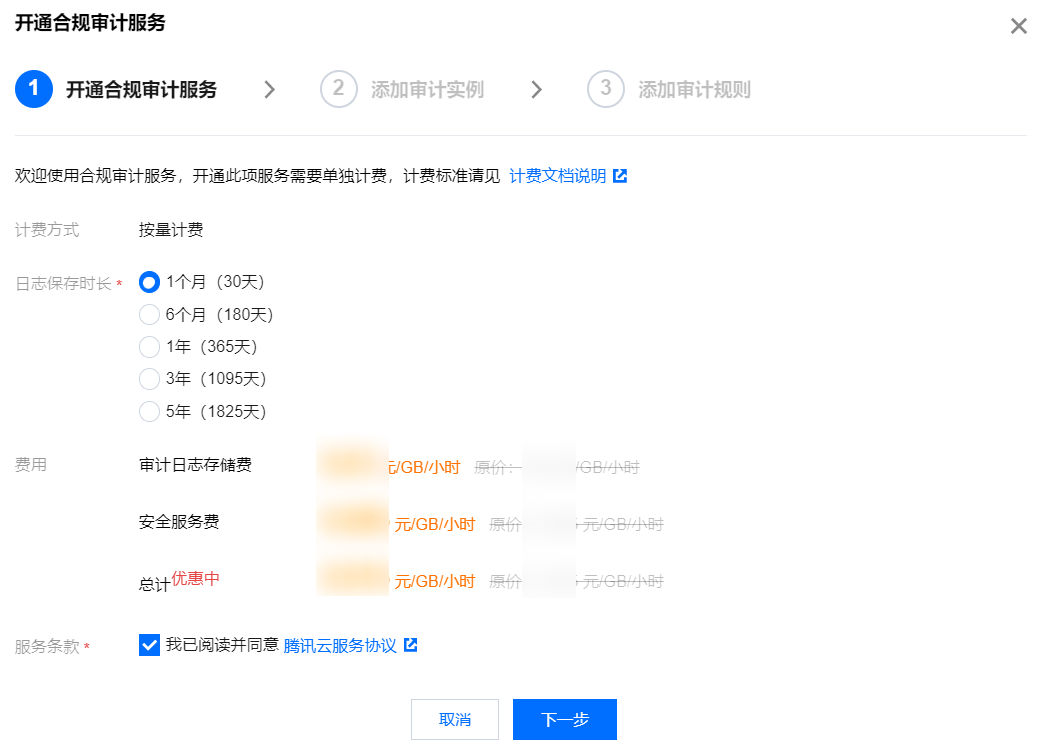Go to 添加审计实例 step label
Viewport: 1040px width, 747px height.
click(427, 90)
